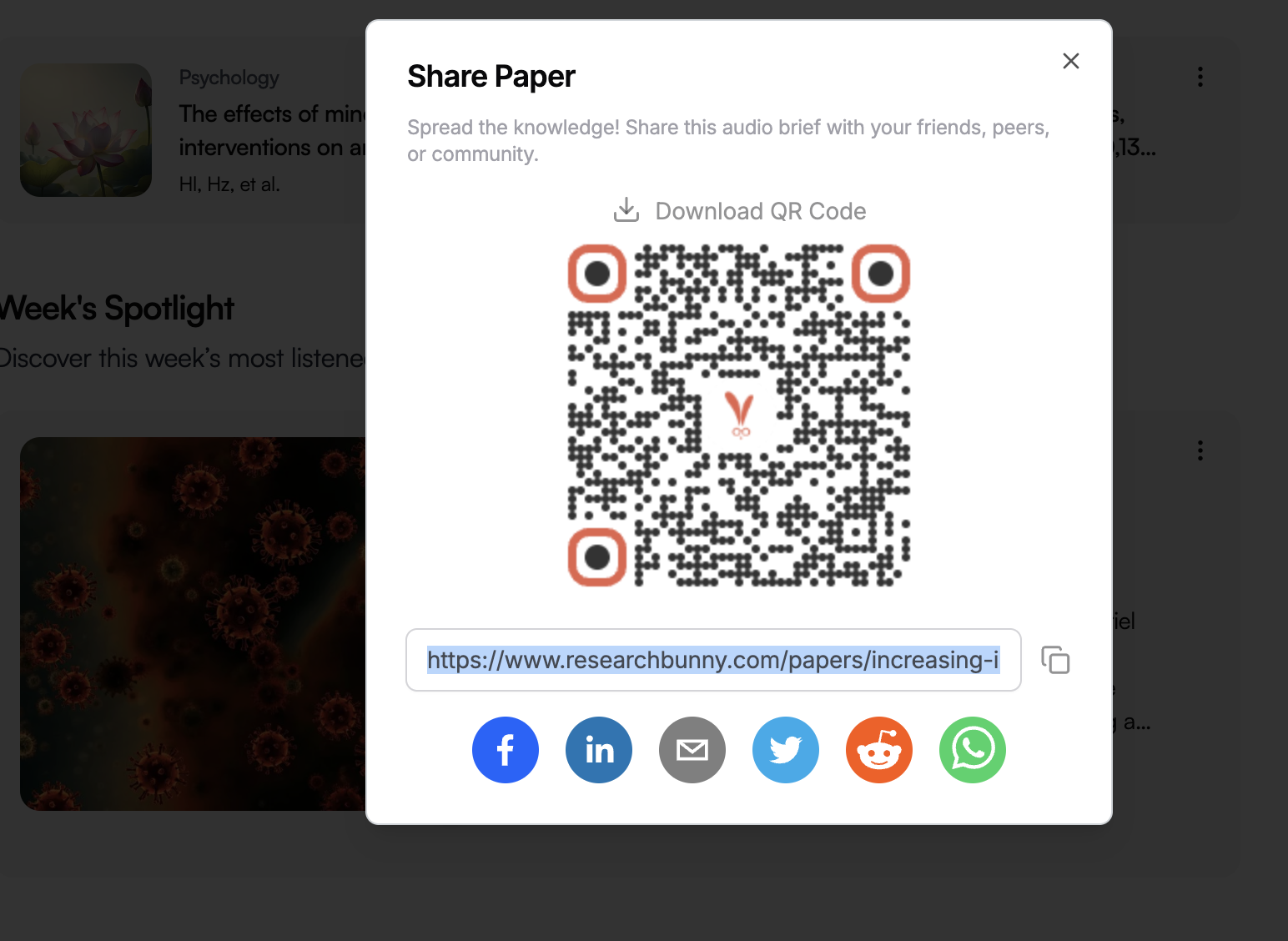Share paper on LinkedIn
Image resolution: width=1288 pixels, height=941 pixels.
(599, 750)
